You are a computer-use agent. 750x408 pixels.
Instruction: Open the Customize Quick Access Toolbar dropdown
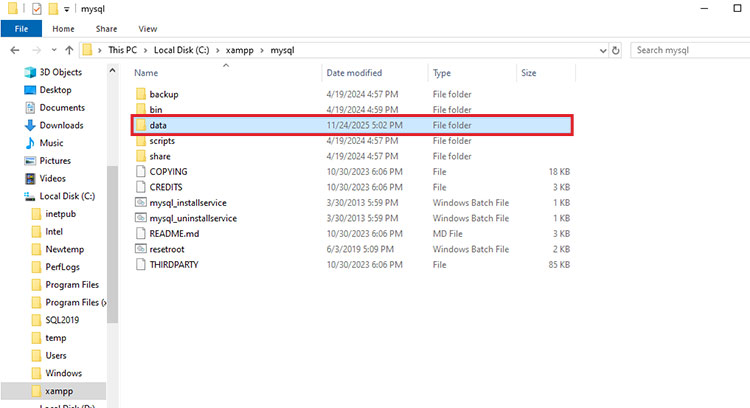coord(66,10)
